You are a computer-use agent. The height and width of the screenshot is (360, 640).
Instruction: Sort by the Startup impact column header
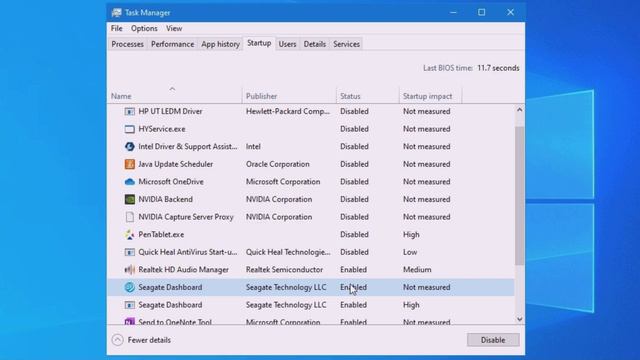pos(431,96)
